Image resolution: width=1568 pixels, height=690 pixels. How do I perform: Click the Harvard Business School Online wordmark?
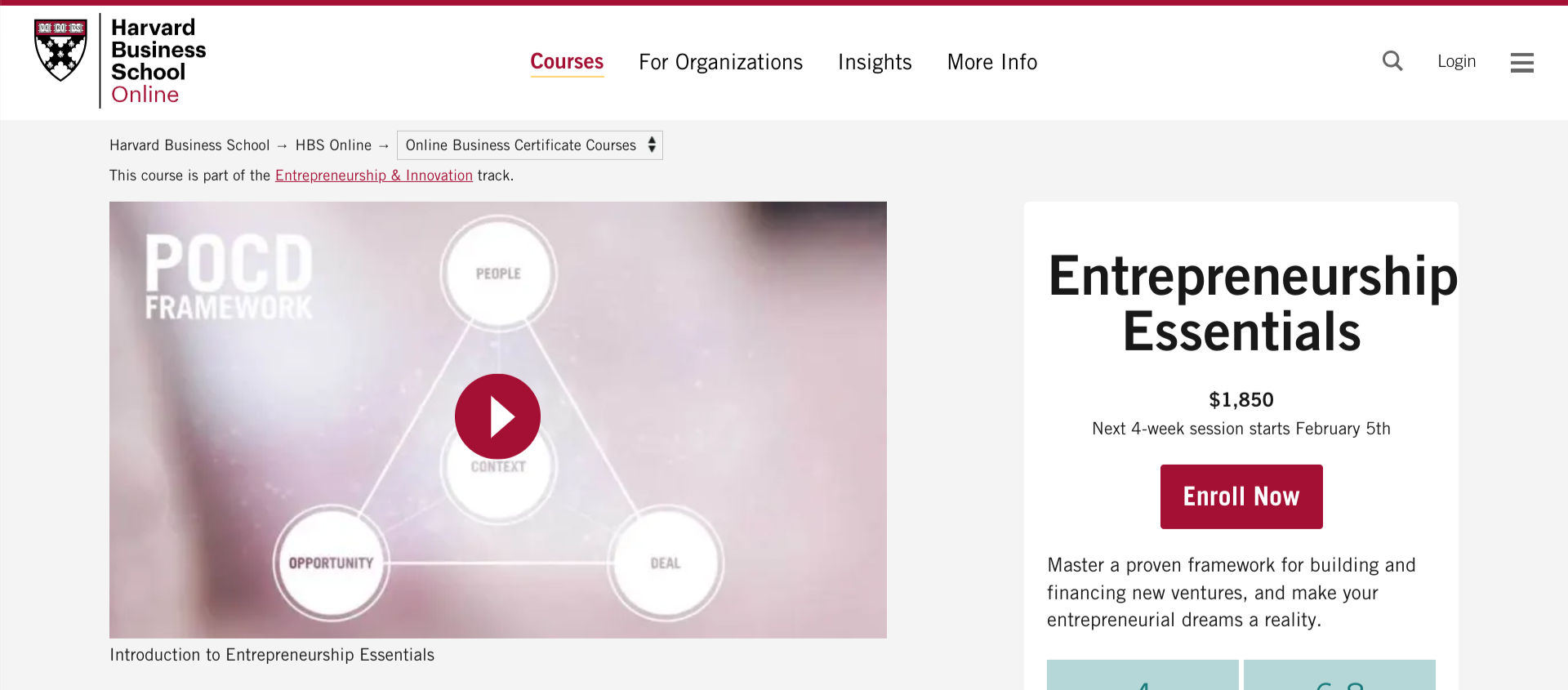158,61
